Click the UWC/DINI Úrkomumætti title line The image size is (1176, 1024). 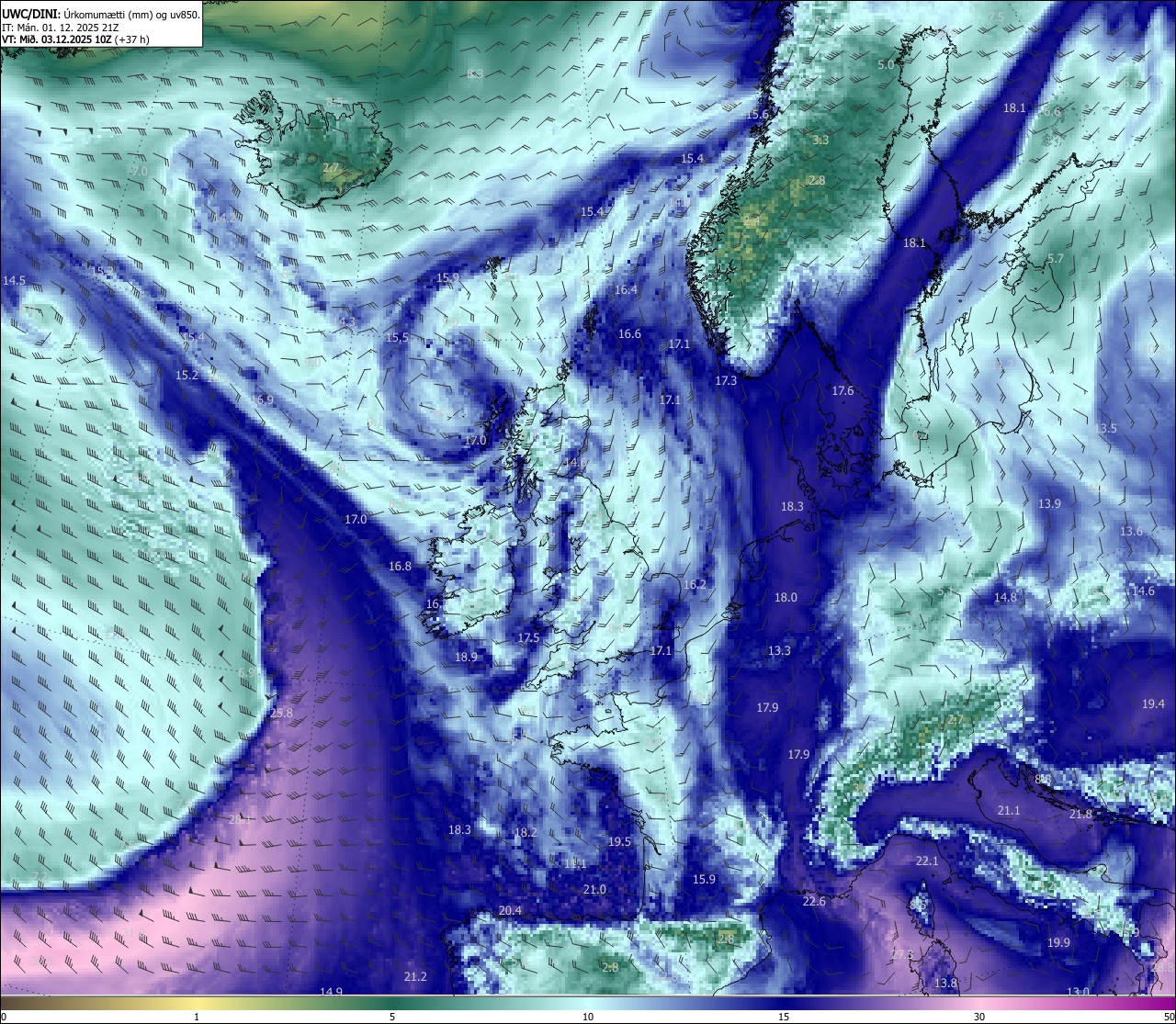(x=100, y=15)
